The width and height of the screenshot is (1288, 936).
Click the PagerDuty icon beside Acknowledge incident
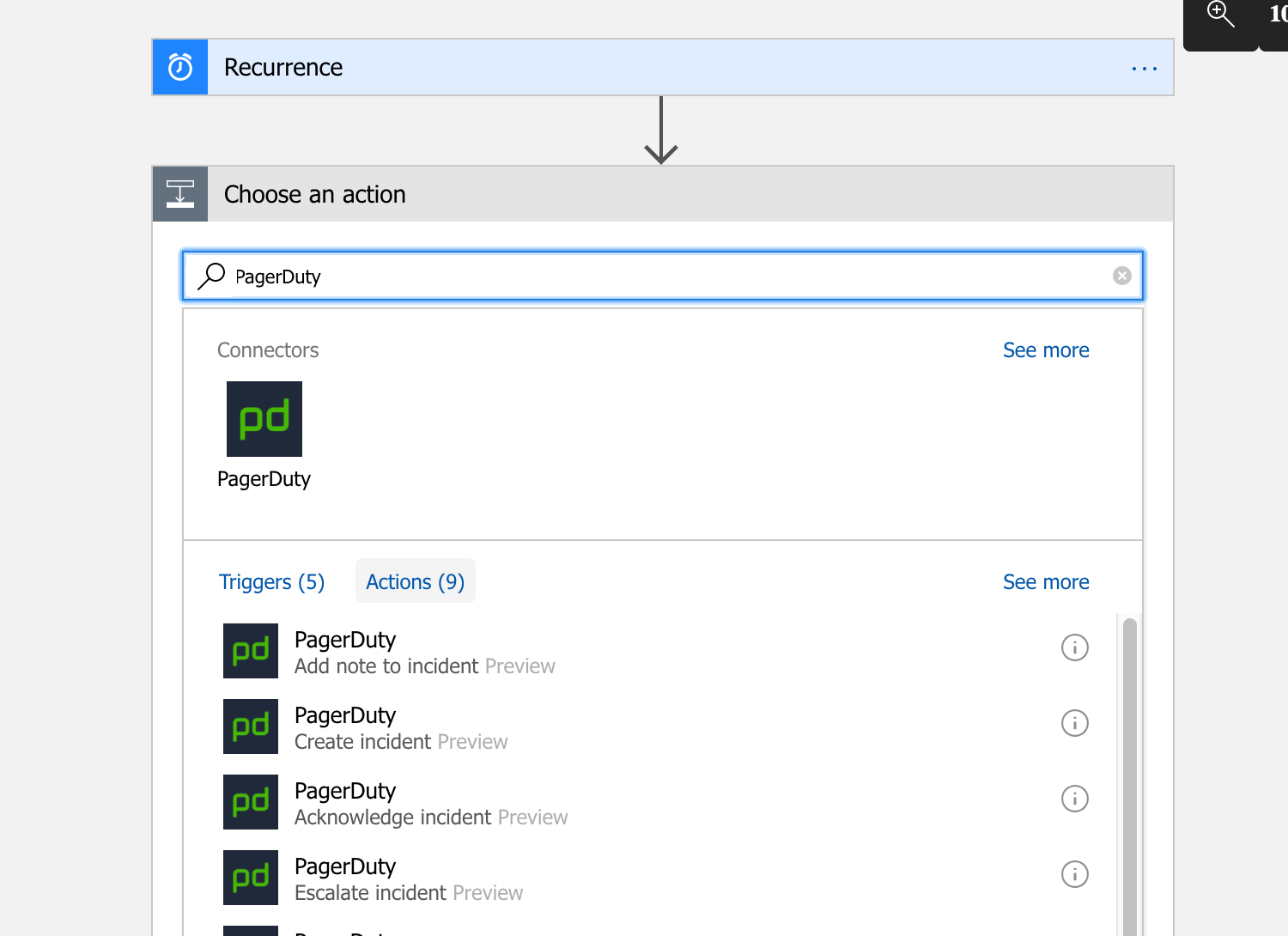tap(250, 802)
